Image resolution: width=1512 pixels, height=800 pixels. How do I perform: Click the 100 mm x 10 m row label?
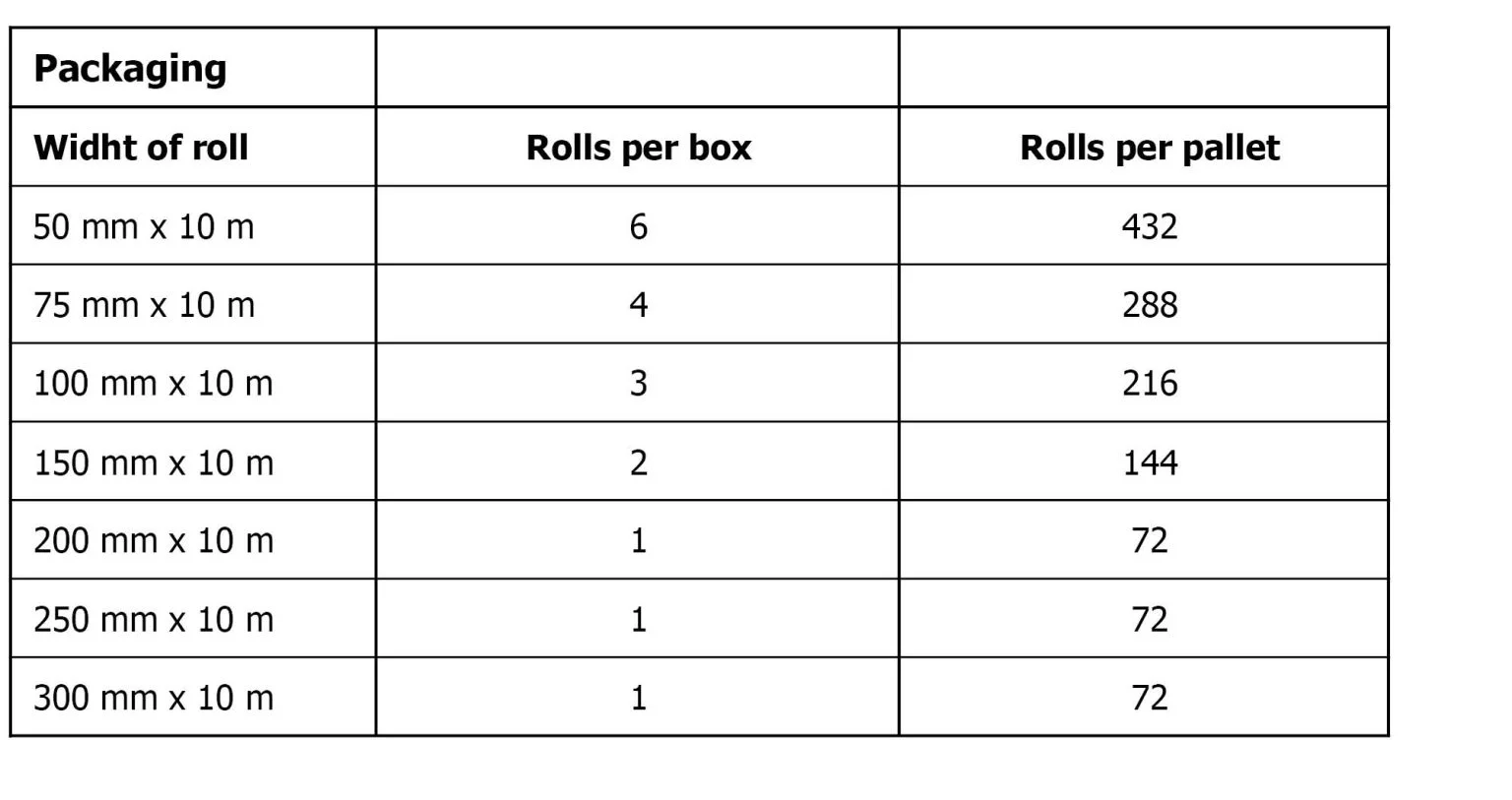click(x=154, y=384)
